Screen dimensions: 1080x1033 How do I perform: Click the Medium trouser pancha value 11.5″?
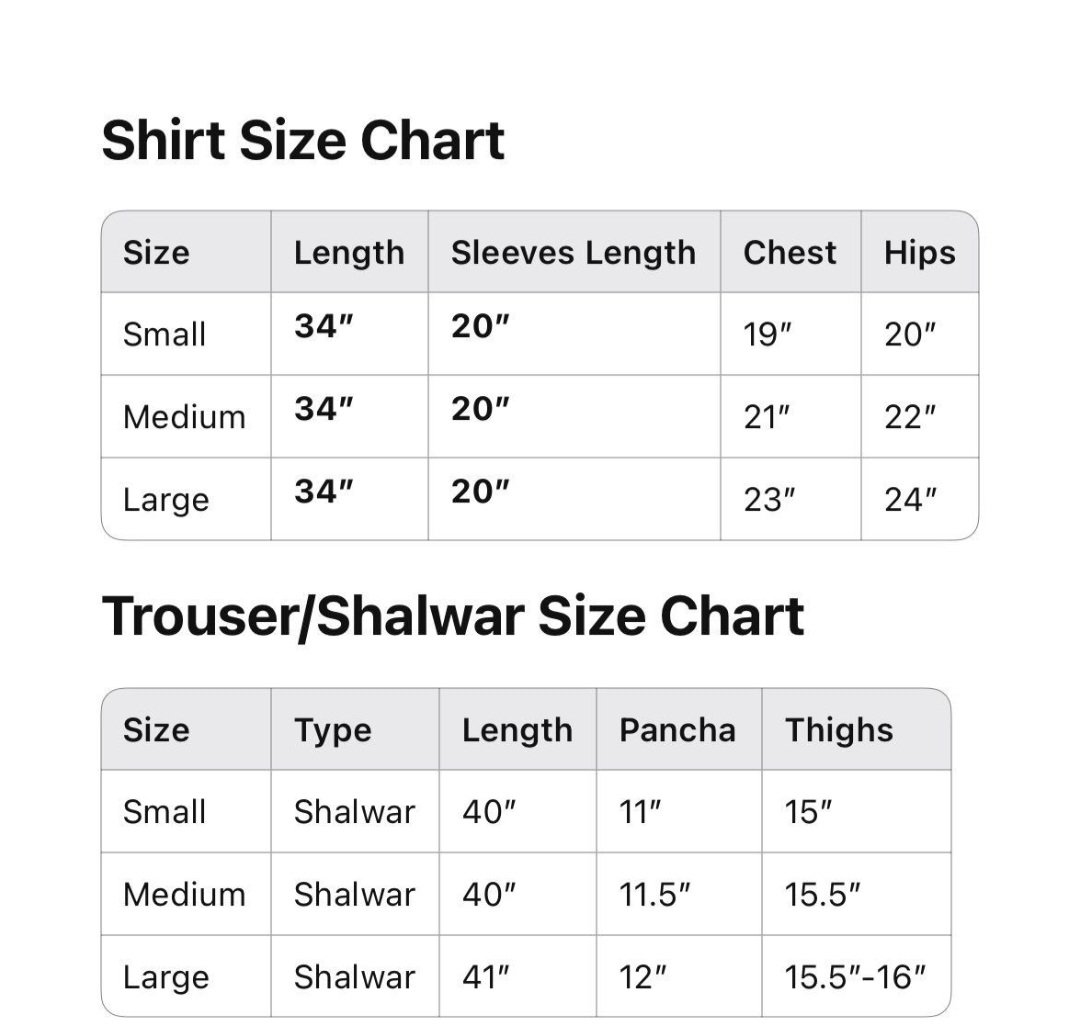[655, 894]
